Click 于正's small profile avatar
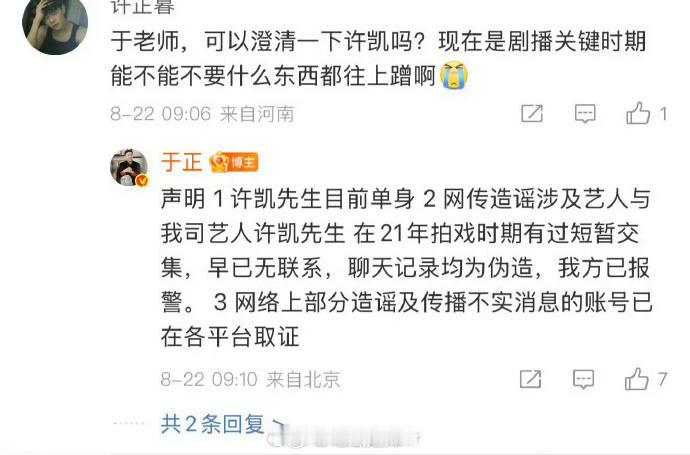The width and height of the screenshot is (690, 455). tap(128, 167)
